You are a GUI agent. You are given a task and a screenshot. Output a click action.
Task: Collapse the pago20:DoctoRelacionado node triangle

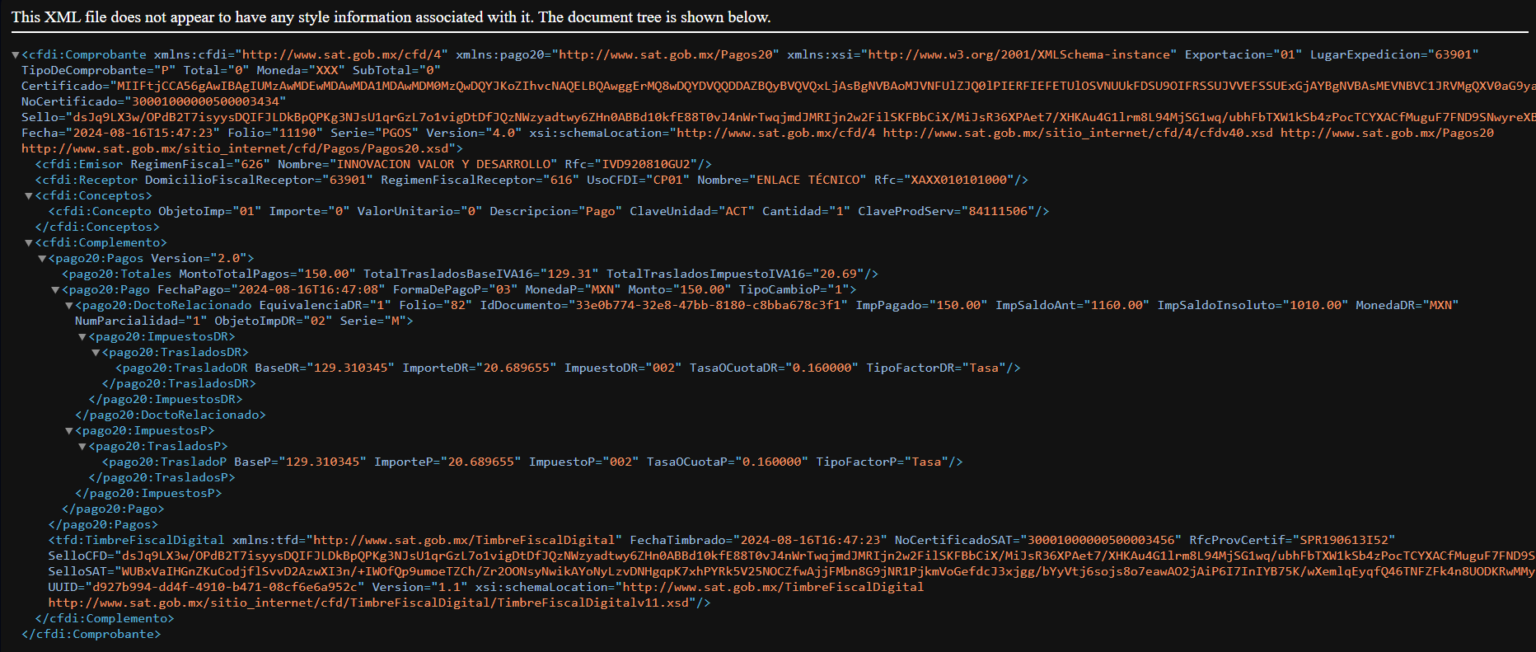point(68,305)
